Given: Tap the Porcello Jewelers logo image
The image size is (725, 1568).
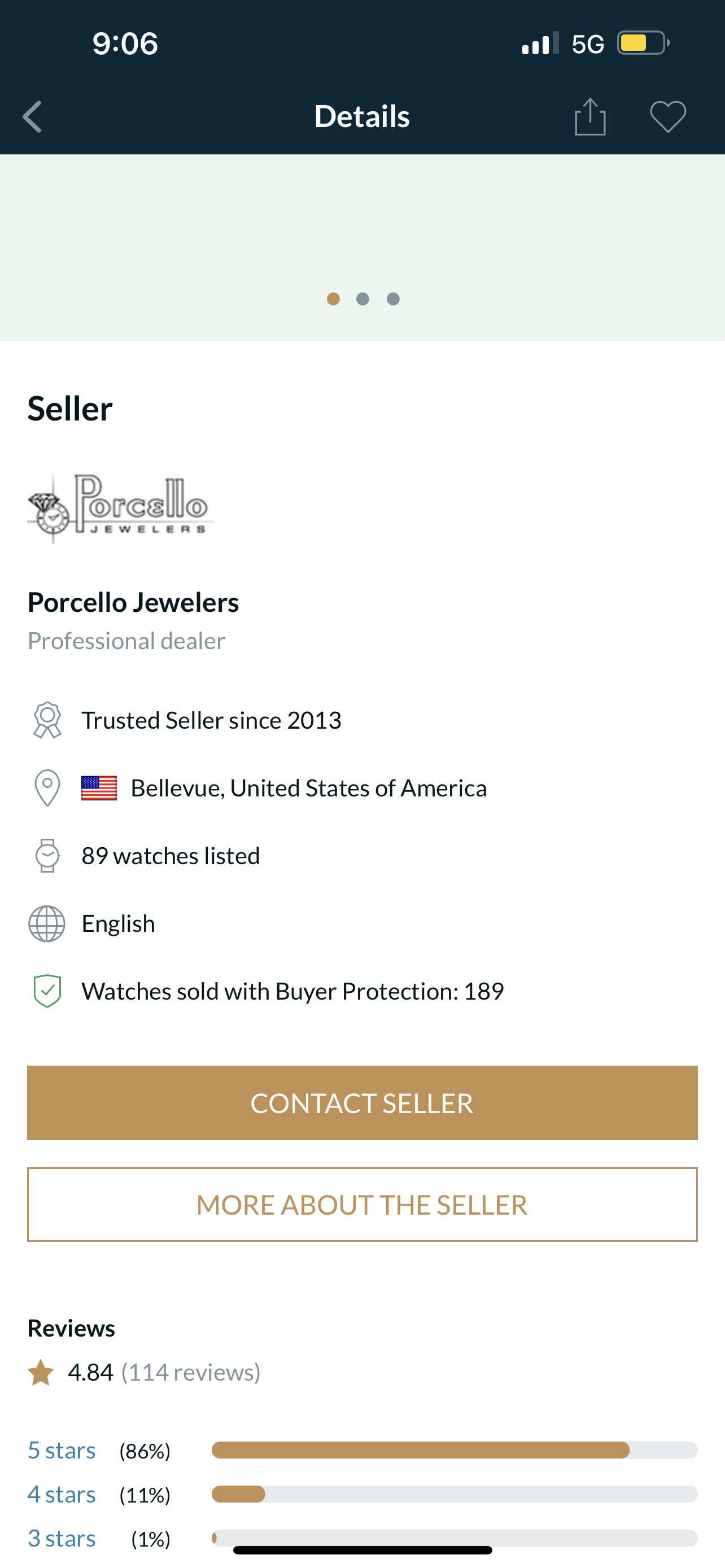Looking at the screenshot, I should (120, 507).
